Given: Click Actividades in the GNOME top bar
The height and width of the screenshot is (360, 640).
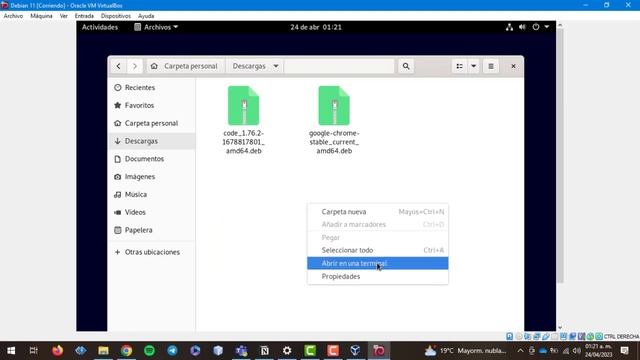Looking at the screenshot, I should click(100, 27).
